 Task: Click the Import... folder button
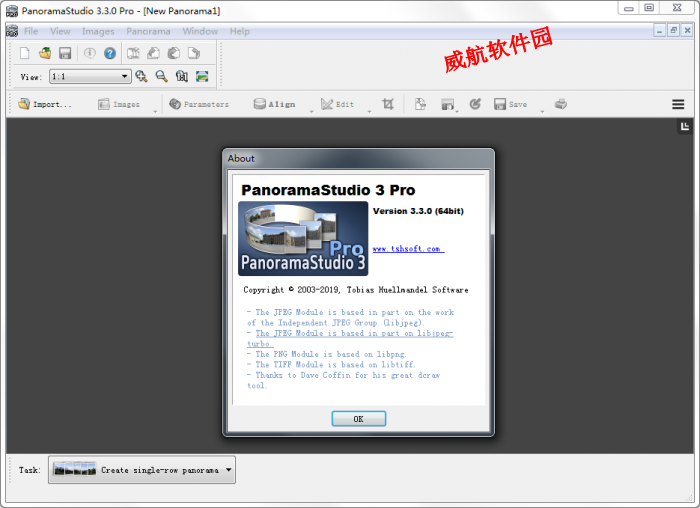(45, 104)
